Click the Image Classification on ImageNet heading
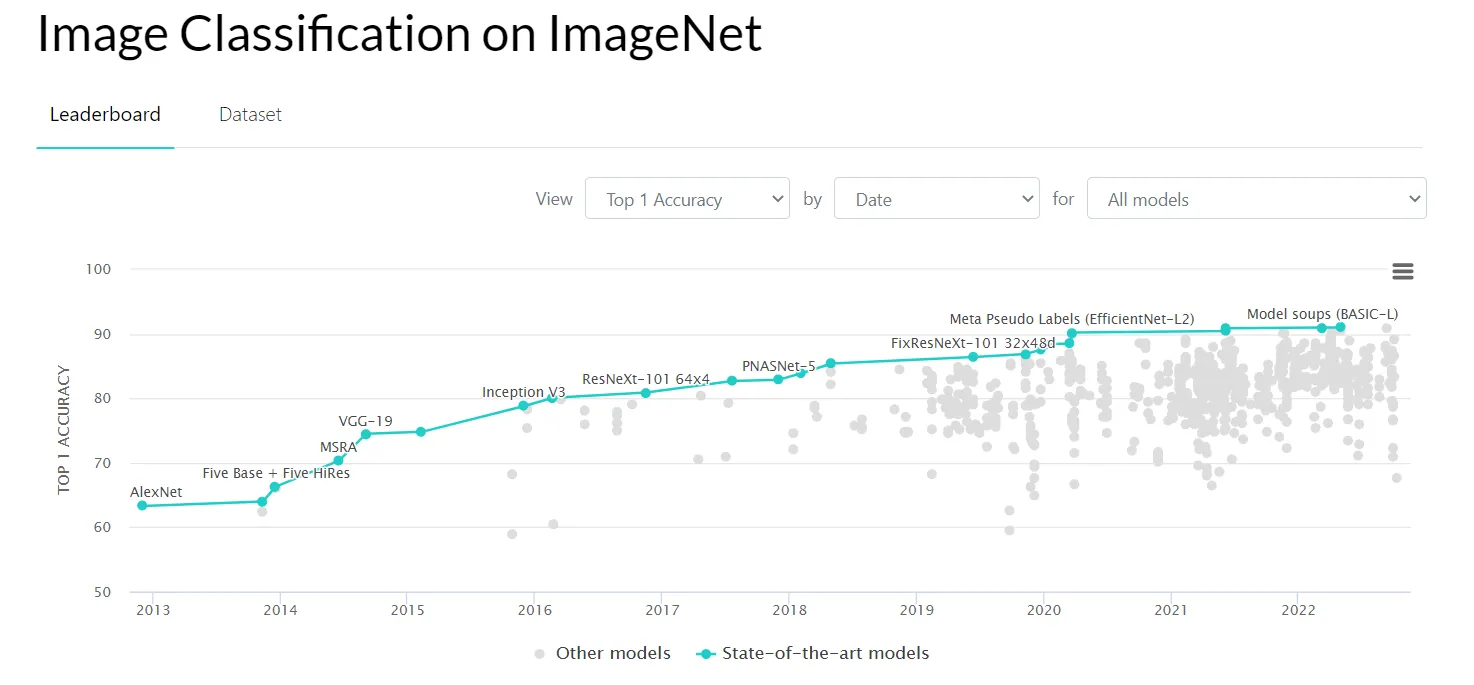Screen dimensions: 1474x685 pos(399,34)
